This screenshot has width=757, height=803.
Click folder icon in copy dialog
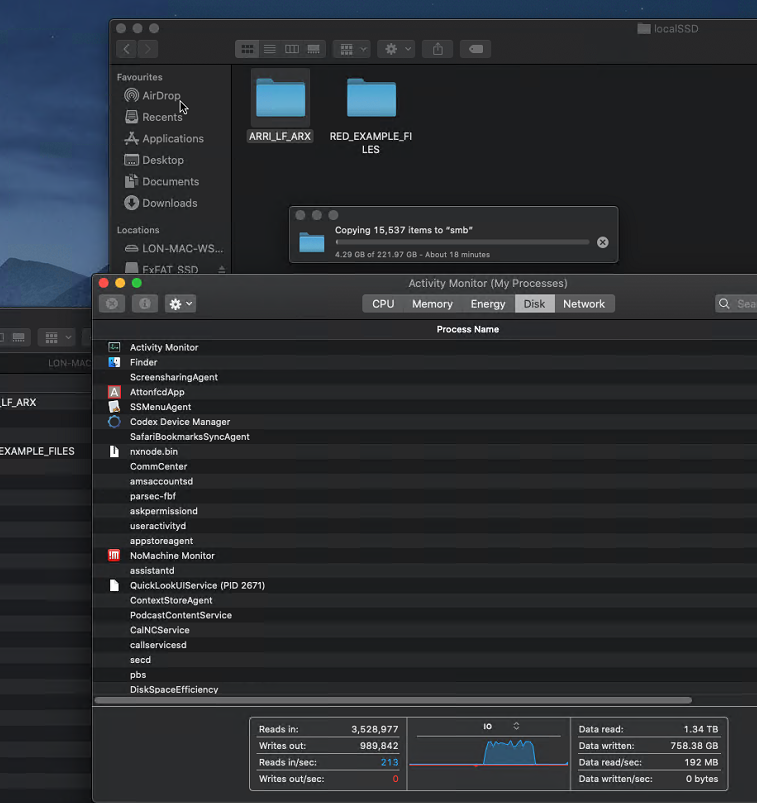311,242
